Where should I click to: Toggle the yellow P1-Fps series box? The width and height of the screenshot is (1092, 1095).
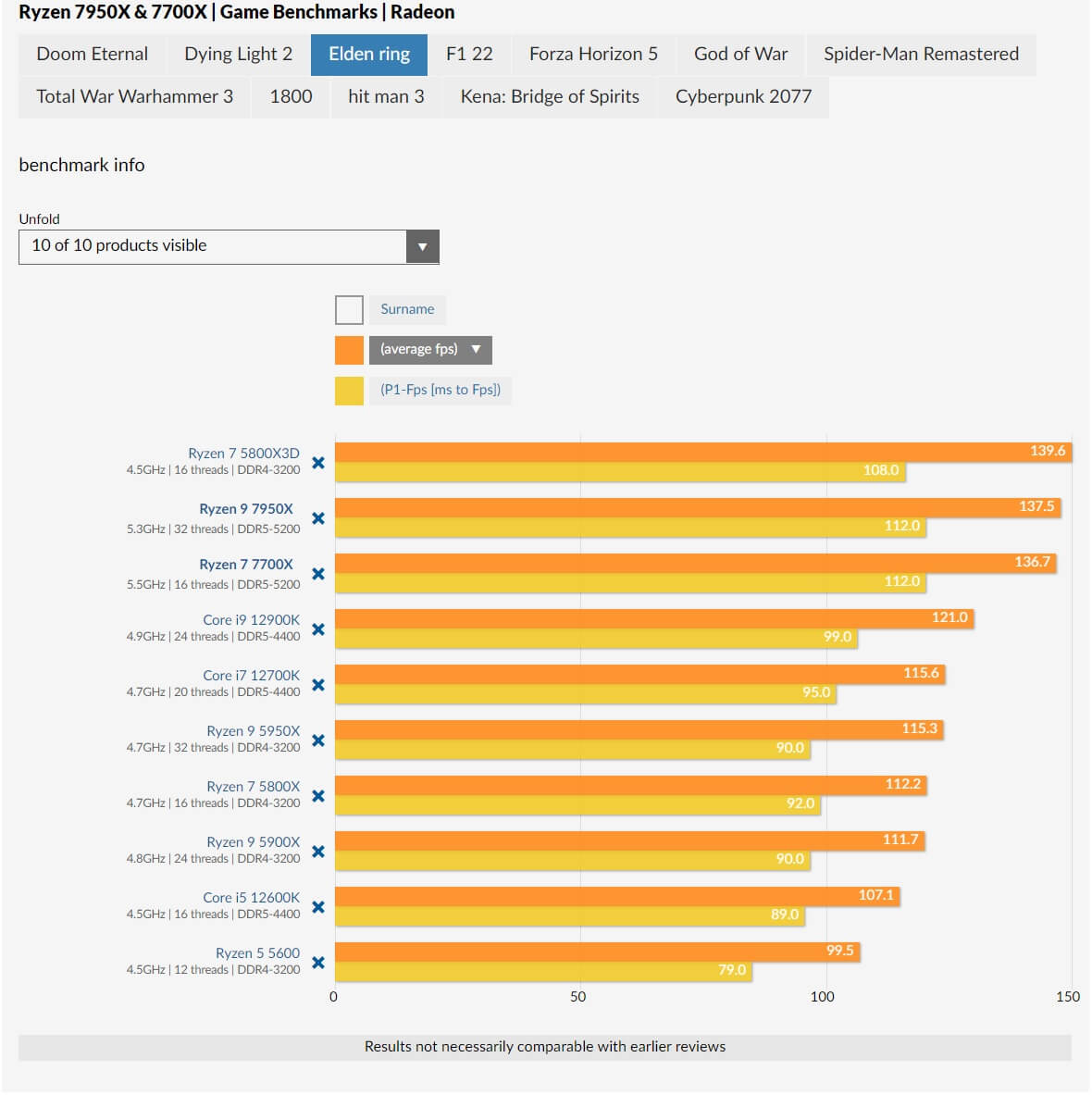coord(349,391)
